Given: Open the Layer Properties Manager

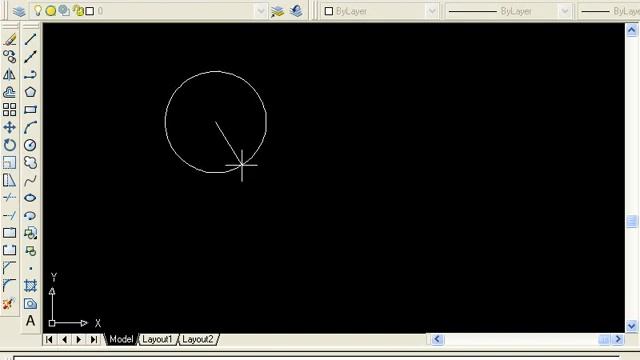Looking at the screenshot, I should (x=19, y=11).
